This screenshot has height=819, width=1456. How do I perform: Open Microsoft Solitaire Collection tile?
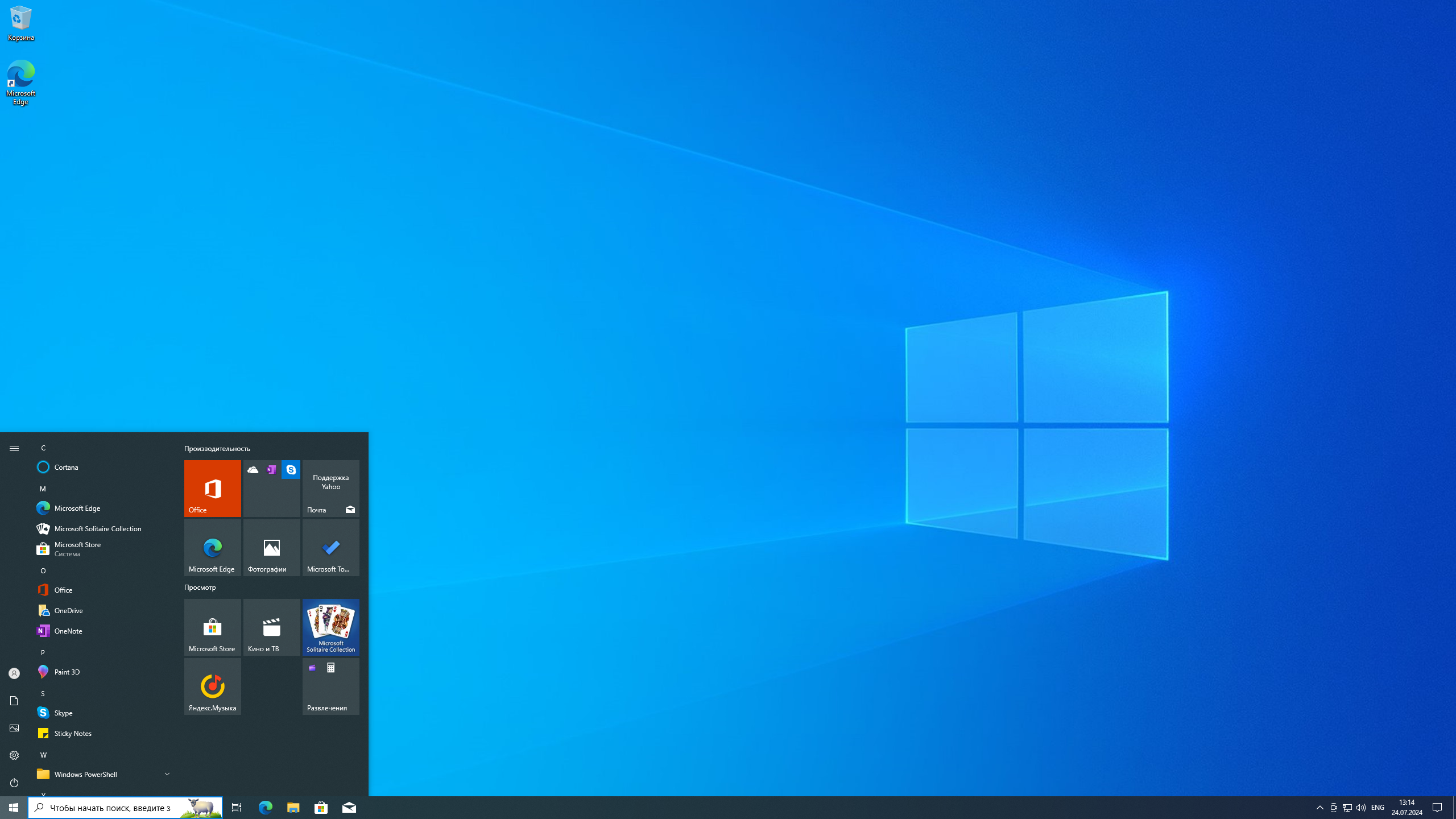(330, 627)
